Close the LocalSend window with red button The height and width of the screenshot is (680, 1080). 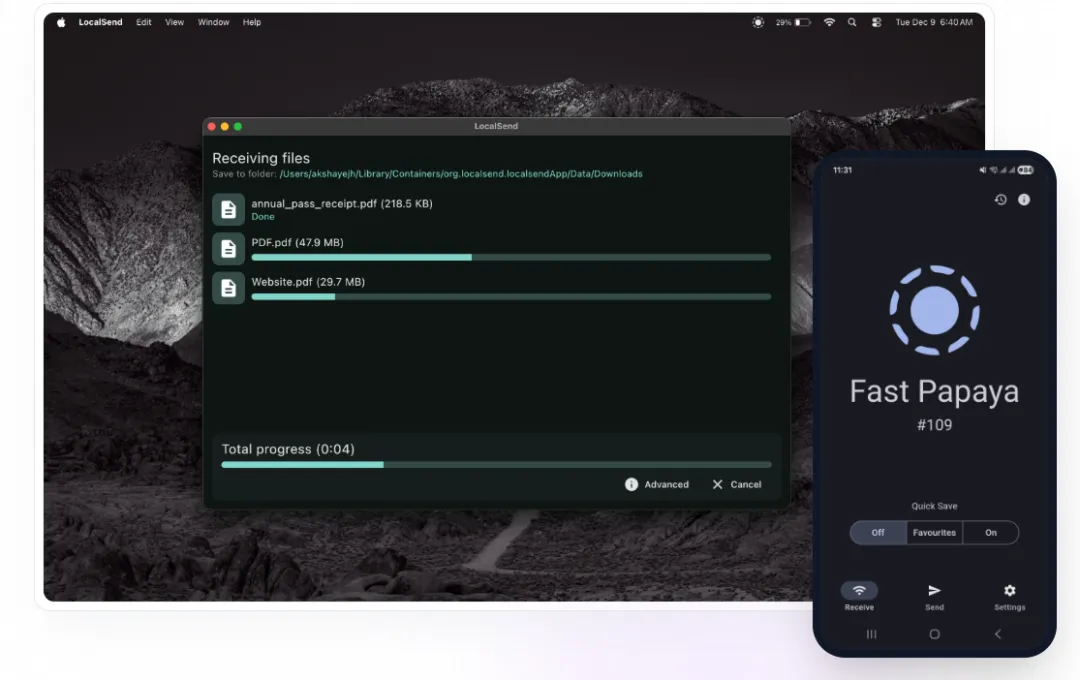[212, 126]
